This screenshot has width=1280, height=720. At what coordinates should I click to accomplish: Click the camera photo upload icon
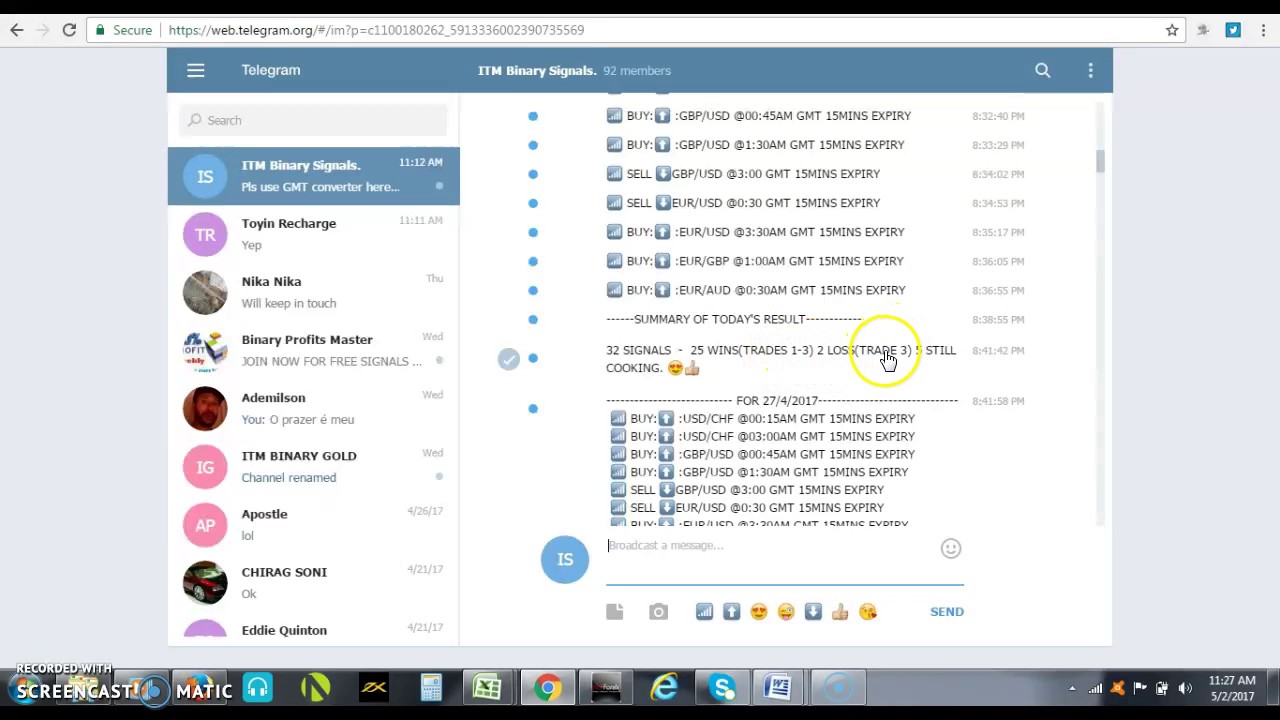pyautogui.click(x=658, y=612)
